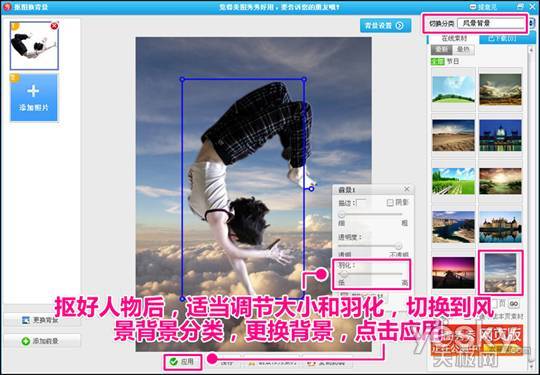Toggle the 最新 sort option

[442, 50]
